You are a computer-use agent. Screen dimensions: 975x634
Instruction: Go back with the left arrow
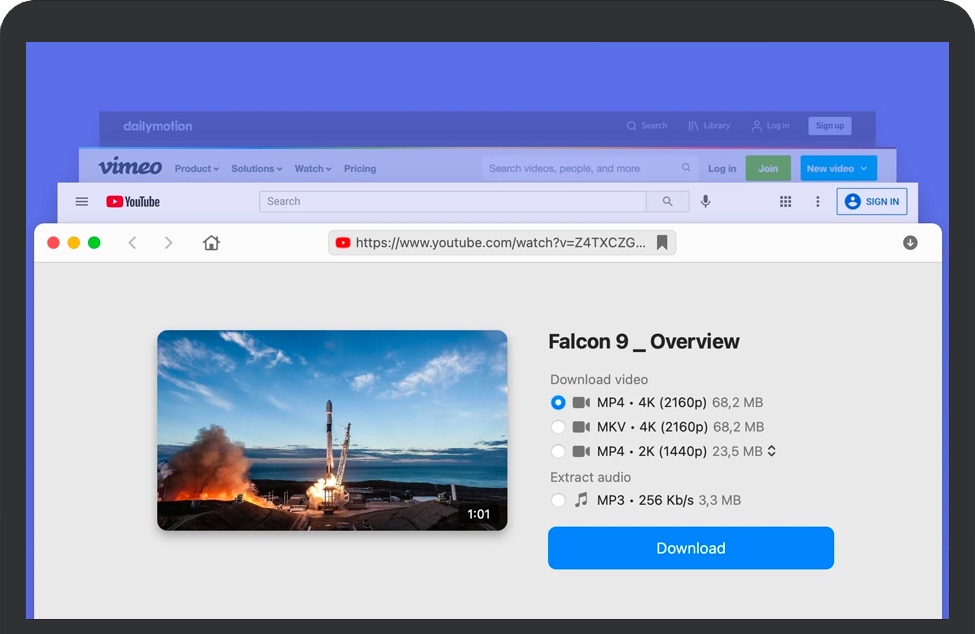pyautogui.click(x=132, y=243)
